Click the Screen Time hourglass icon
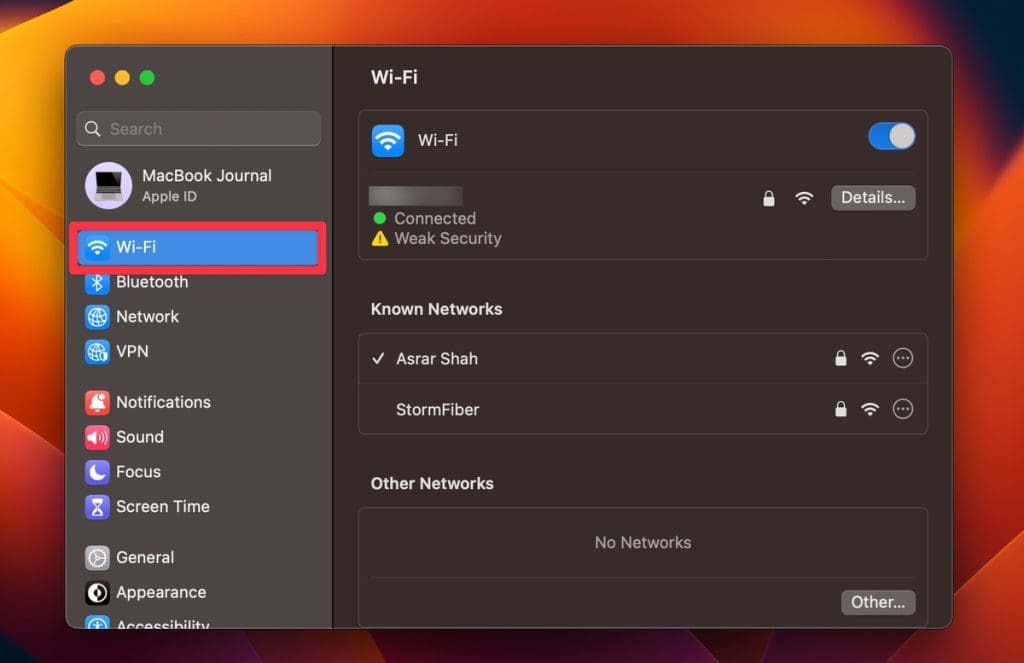This screenshot has height=663, width=1024. click(97, 506)
